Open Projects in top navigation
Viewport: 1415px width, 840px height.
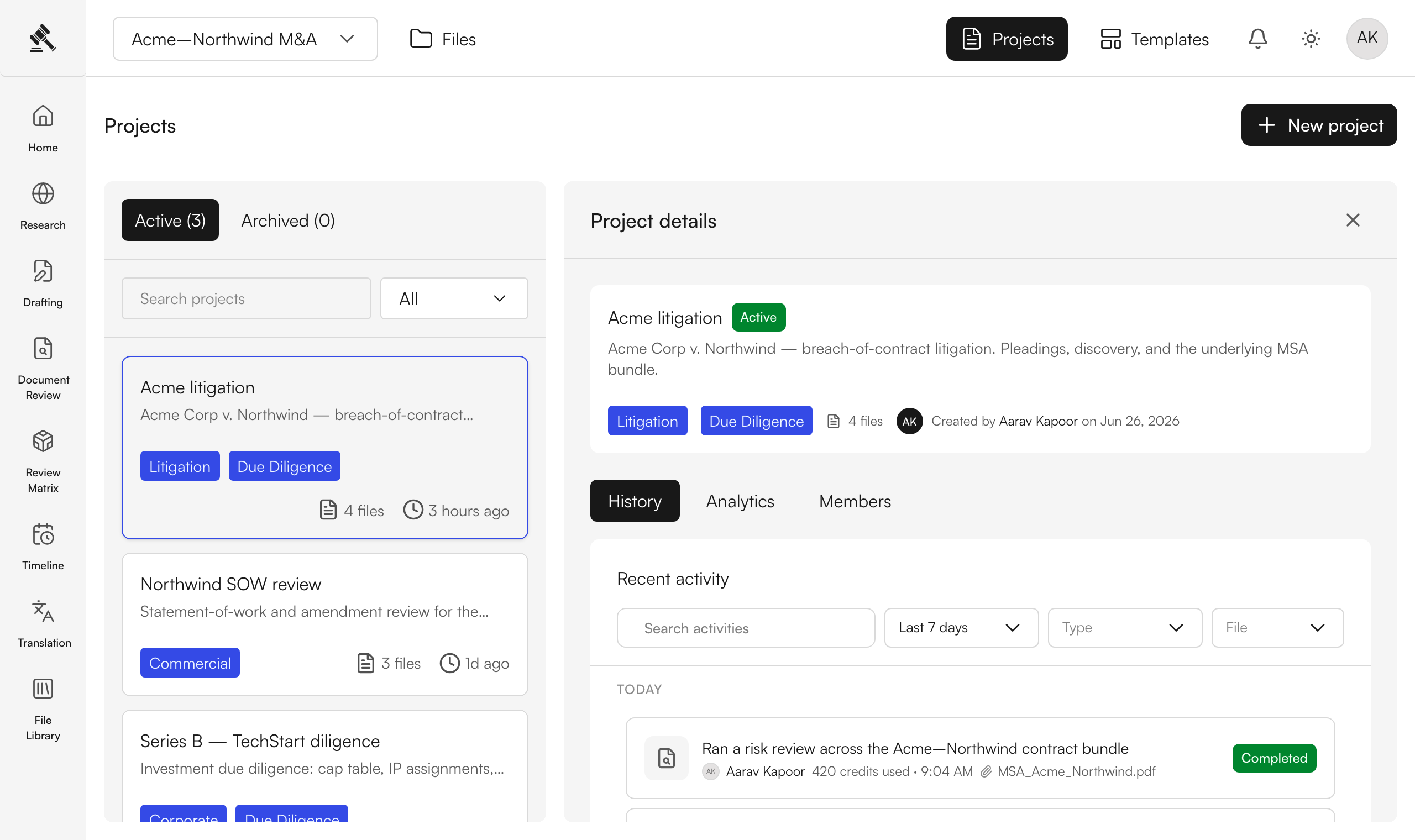[1007, 39]
